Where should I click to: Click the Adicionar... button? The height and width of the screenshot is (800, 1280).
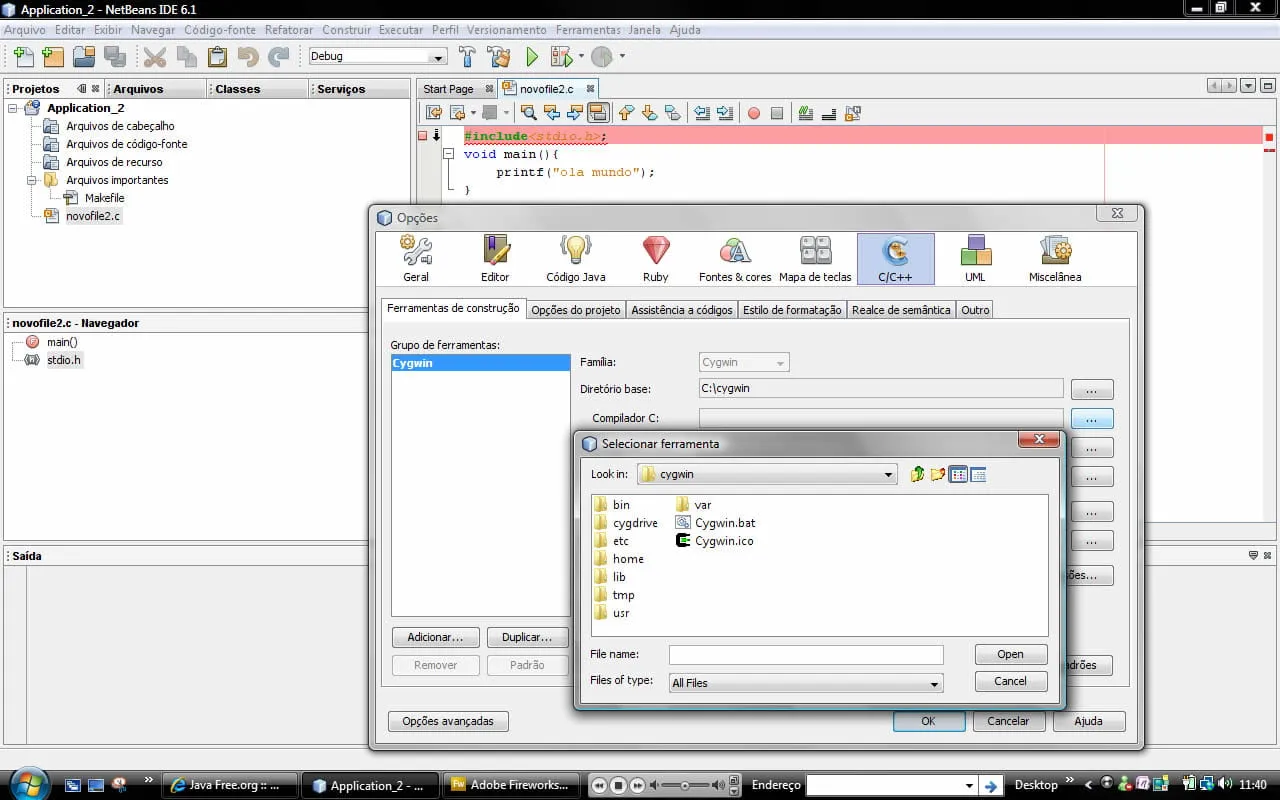(x=435, y=637)
